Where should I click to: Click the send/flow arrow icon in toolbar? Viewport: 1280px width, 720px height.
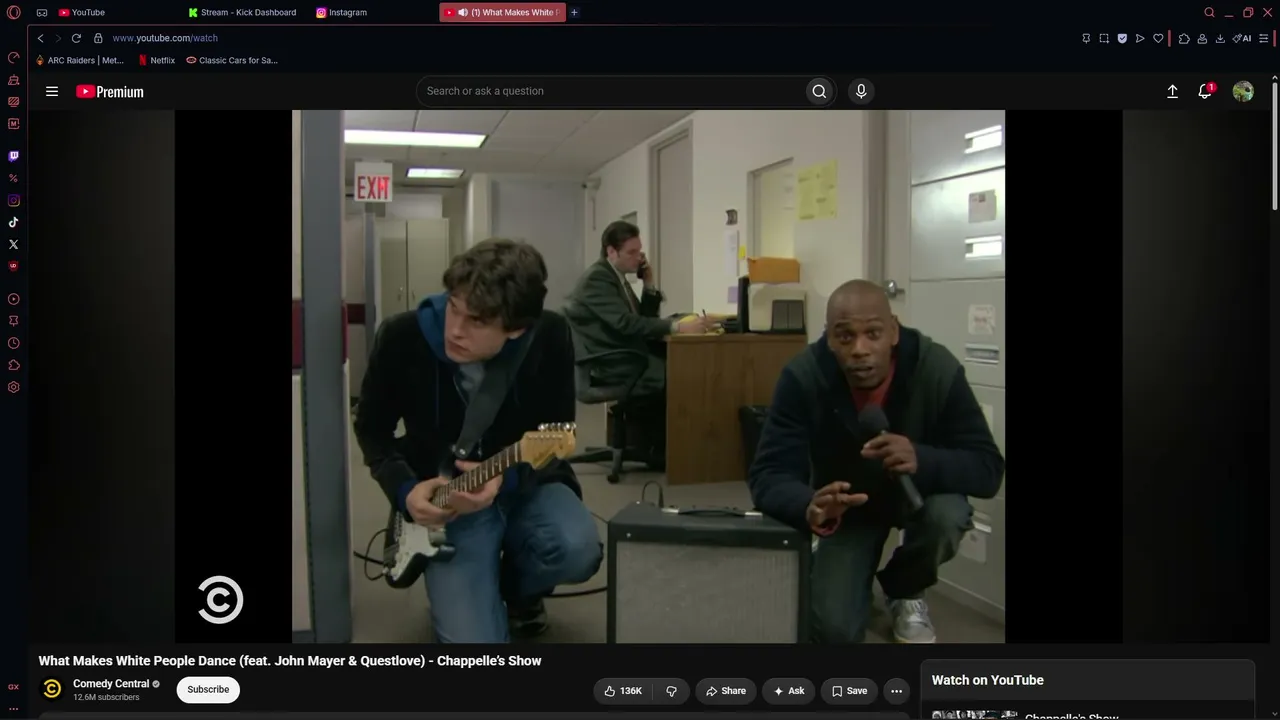(1140, 38)
